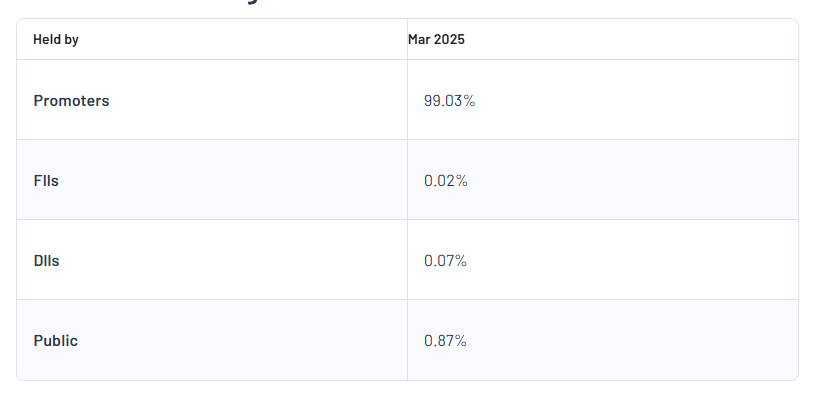Click blank header area right of Mar 2025

632,39
